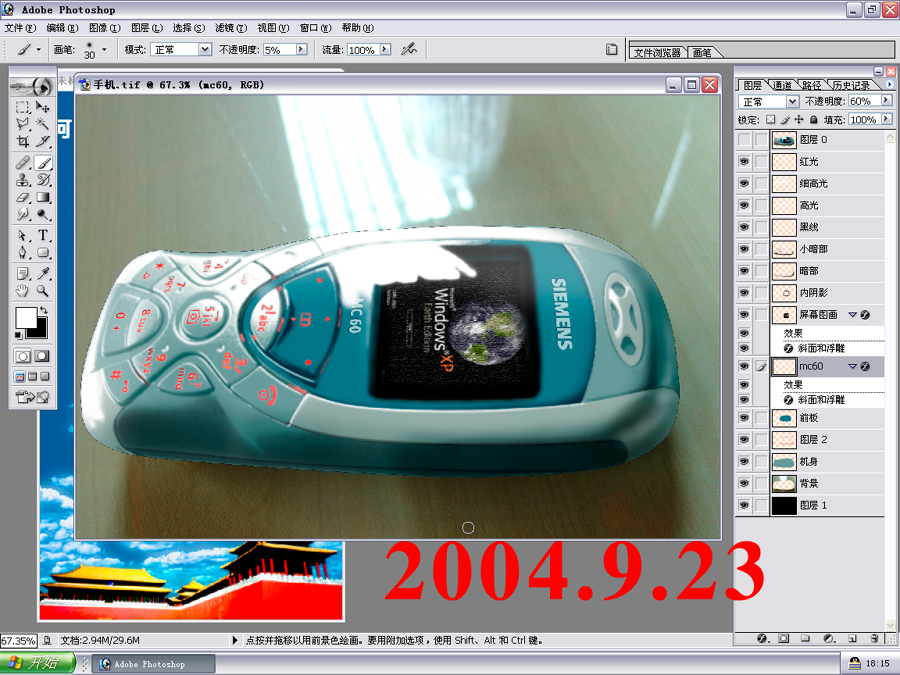Click the tool preset picker button
The height and width of the screenshot is (675, 900).
(29, 50)
